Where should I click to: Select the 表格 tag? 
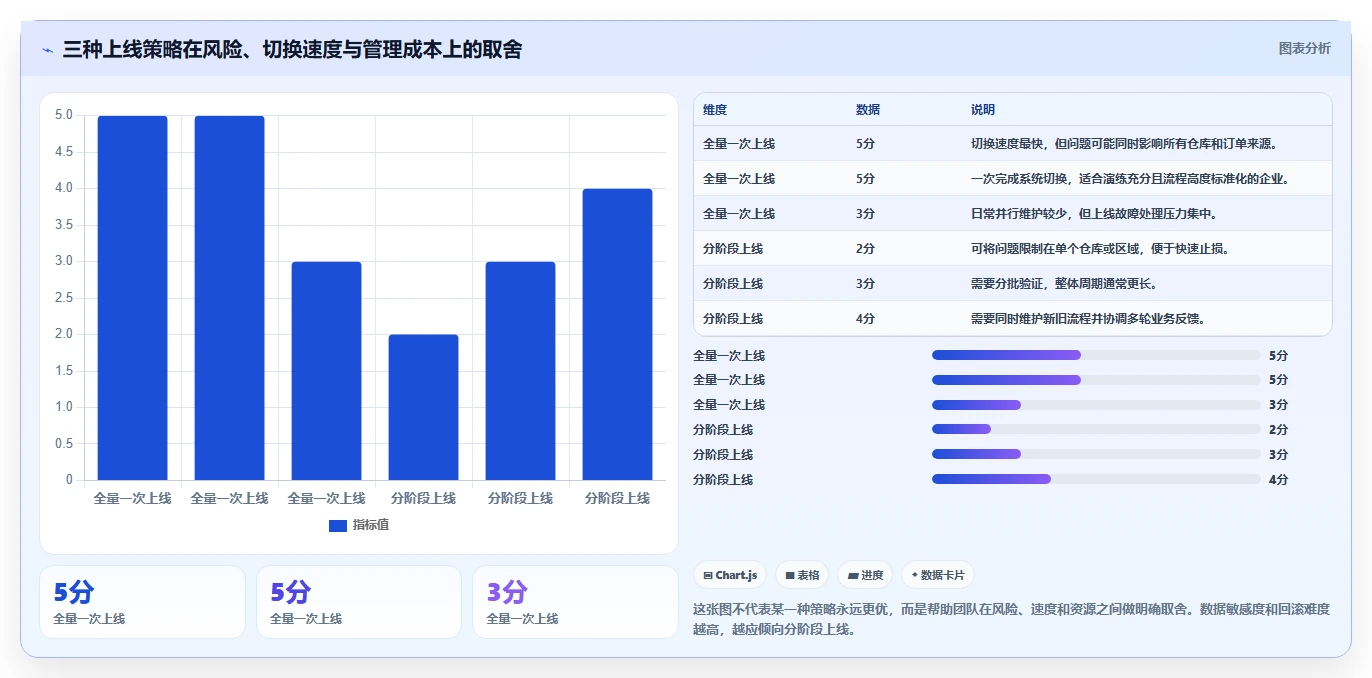802,575
